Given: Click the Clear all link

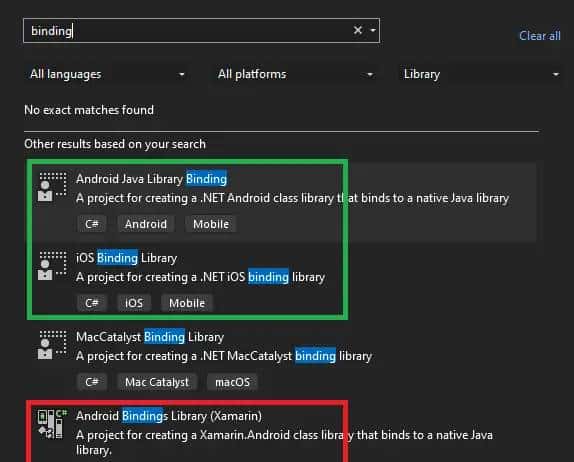Looking at the screenshot, I should click(x=540, y=36).
